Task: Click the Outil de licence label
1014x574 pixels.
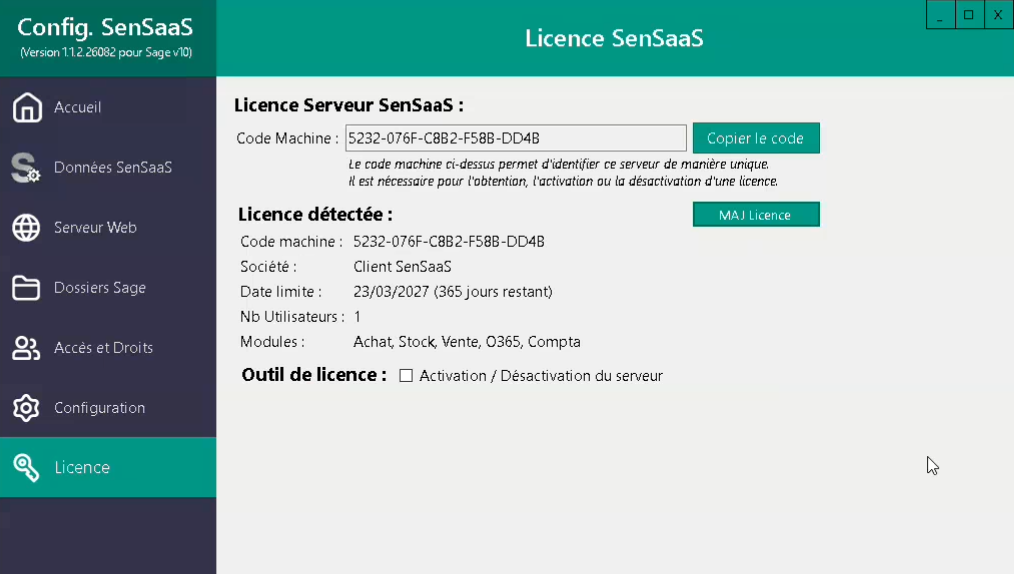Action: click(x=314, y=375)
